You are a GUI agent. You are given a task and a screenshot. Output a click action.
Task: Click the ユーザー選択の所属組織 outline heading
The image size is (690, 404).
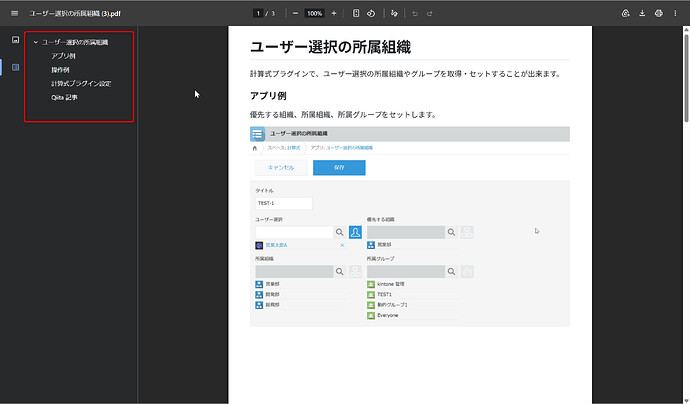click(x=89, y=42)
